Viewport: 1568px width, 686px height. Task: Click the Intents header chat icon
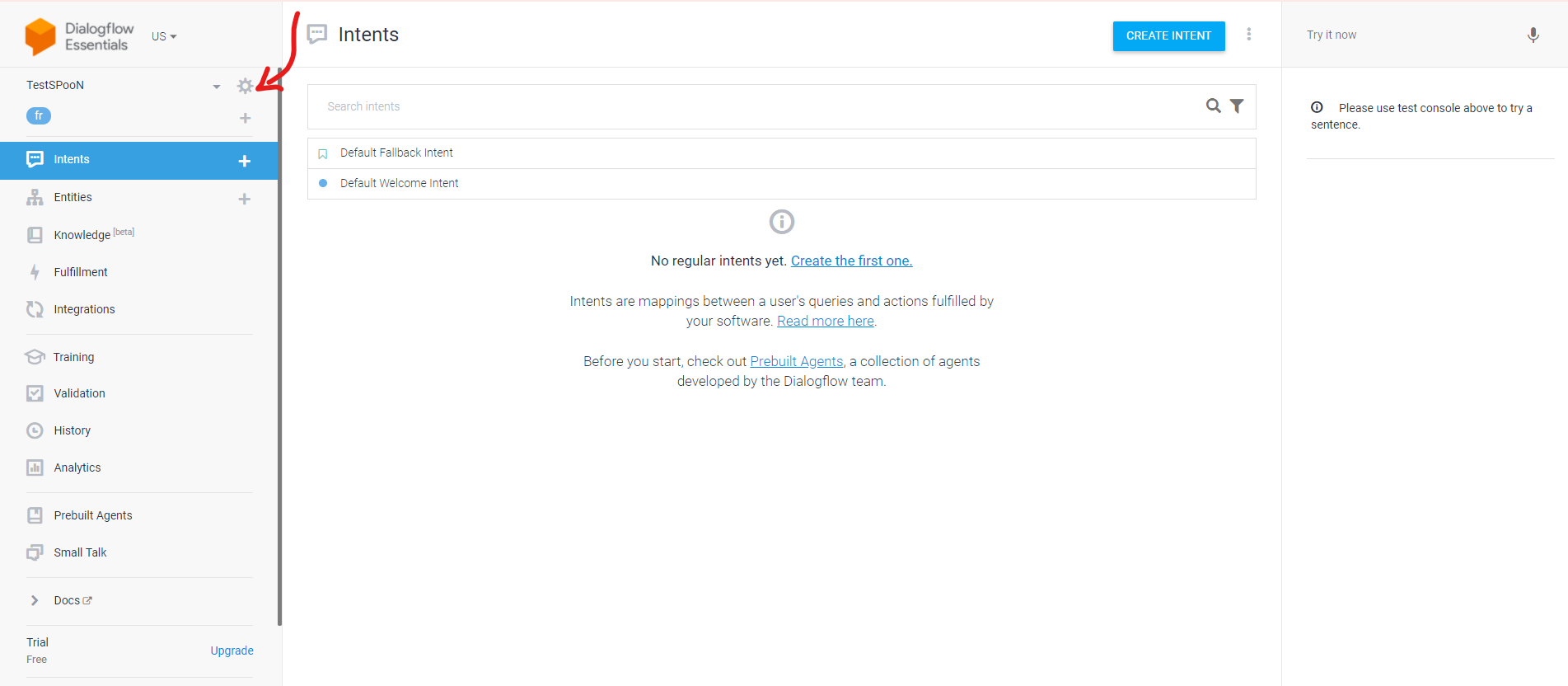pos(317,34)
